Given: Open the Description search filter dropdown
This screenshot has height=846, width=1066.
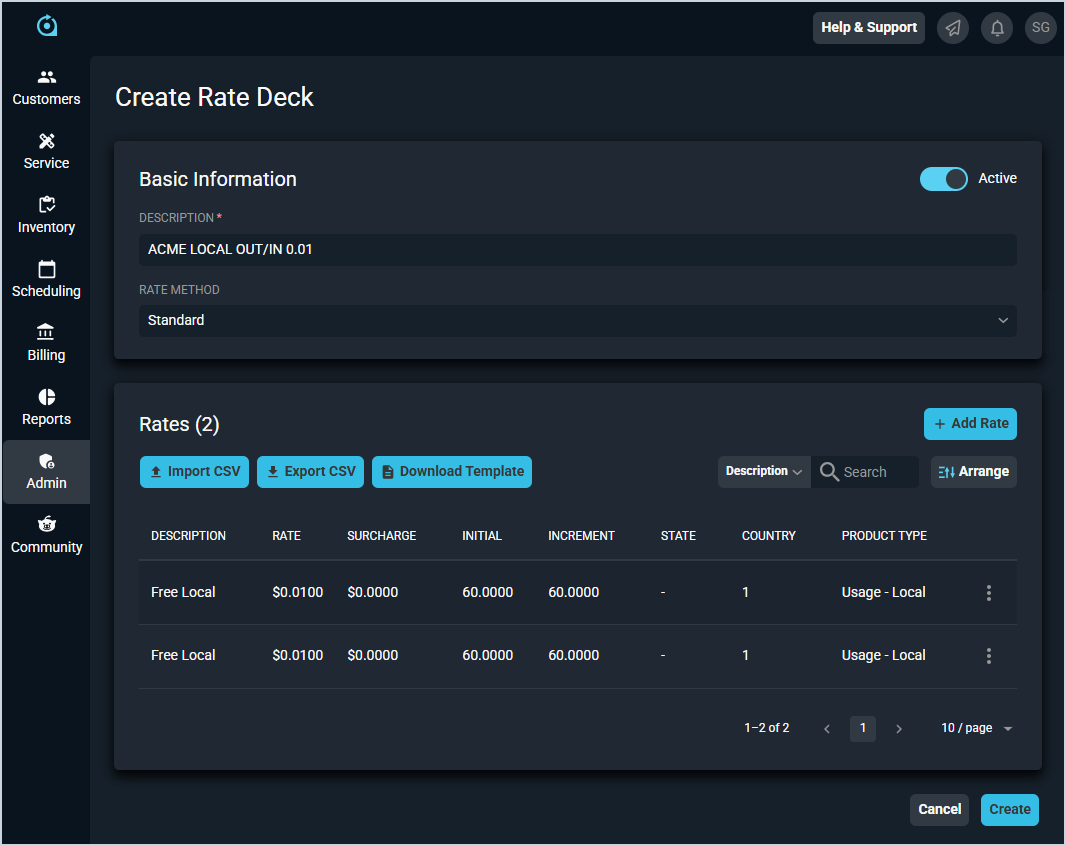Looking at the screenshot, I should tap(764, 472).
